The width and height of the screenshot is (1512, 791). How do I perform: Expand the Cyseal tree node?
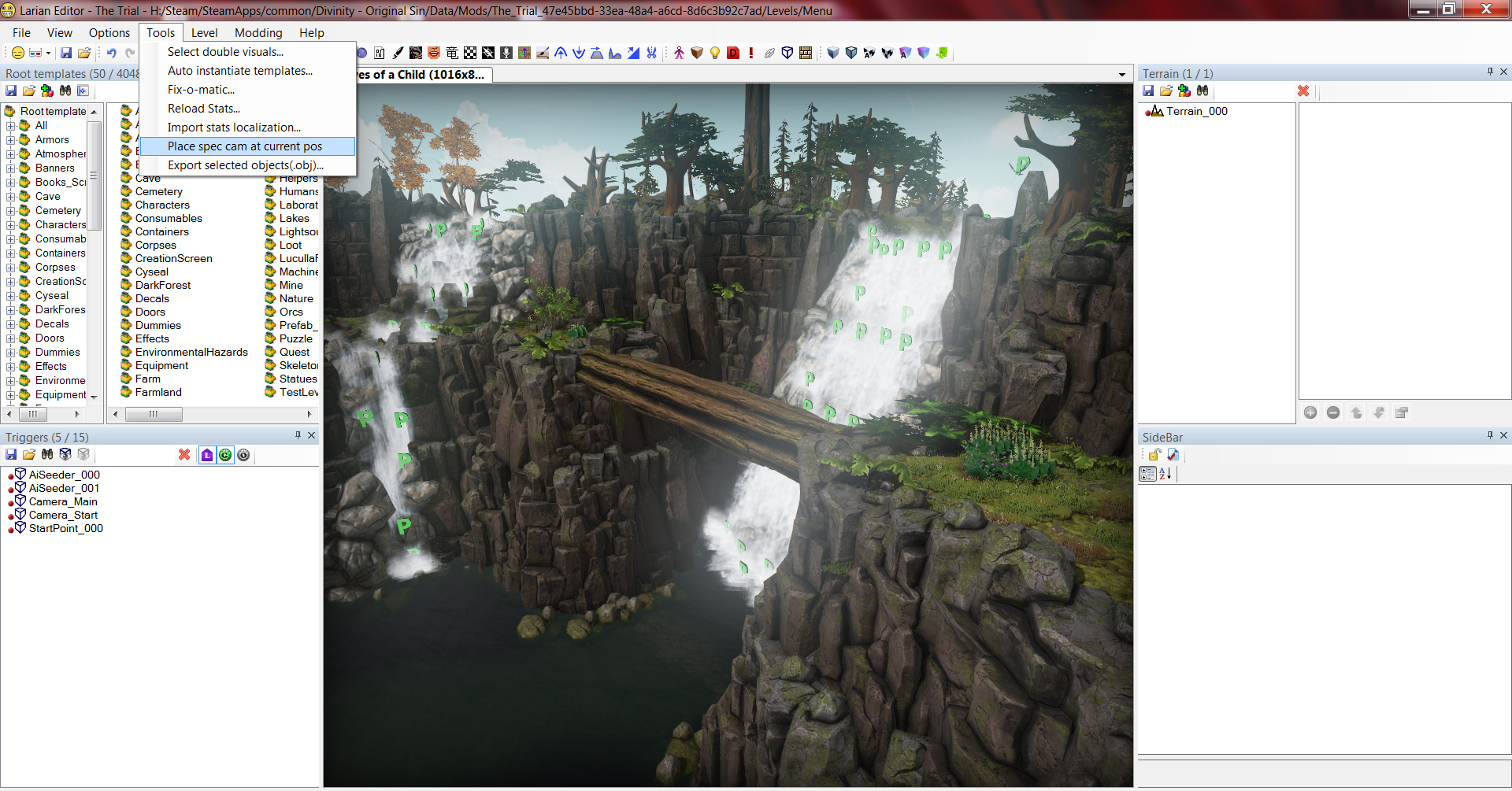(11, 296)
